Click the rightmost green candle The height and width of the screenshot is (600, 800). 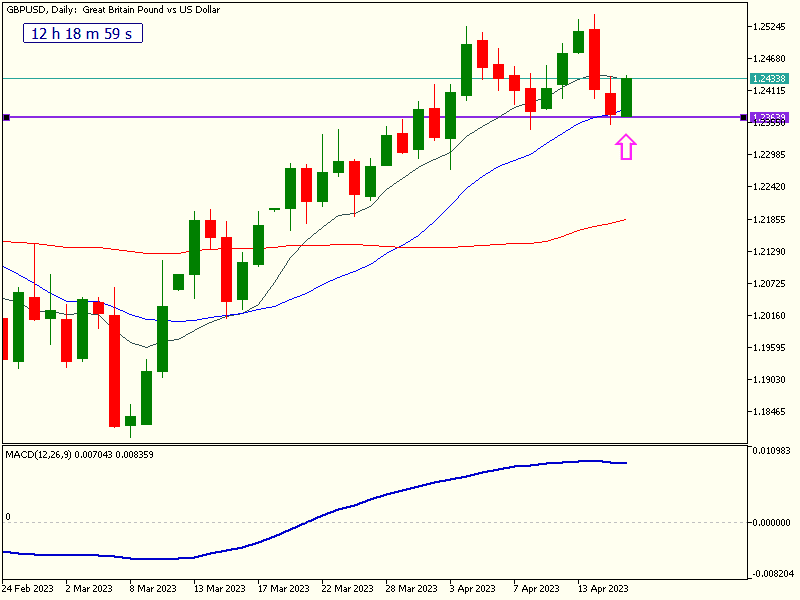[x=627, y=97]
